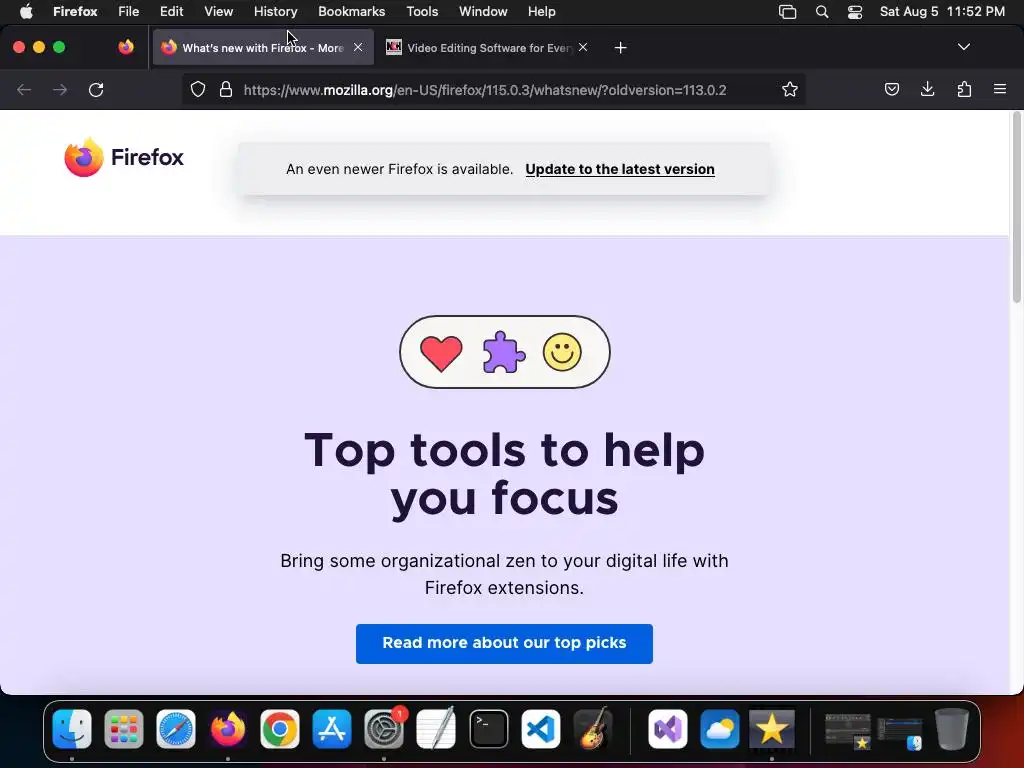Click Update to the latest version link
Screen dimensions: 1024x768
[x=620, y=169]
